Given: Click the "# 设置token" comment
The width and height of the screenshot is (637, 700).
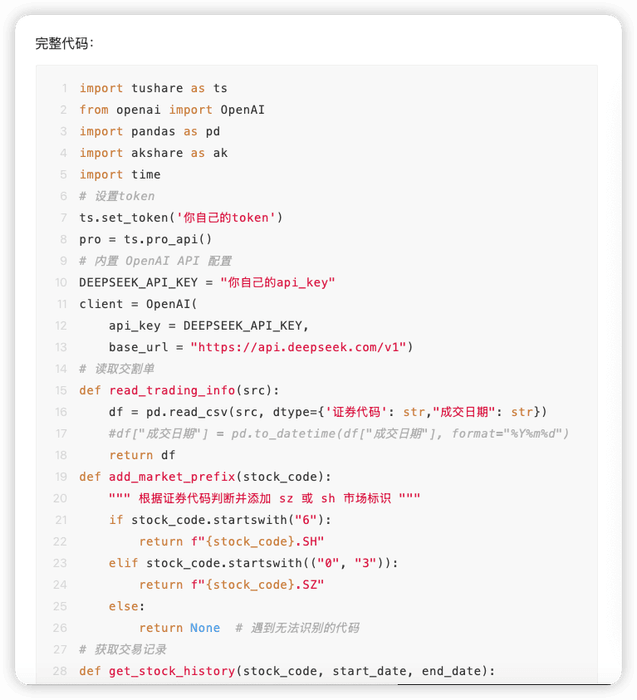Looking at the screenshot, I should (117, 196).
